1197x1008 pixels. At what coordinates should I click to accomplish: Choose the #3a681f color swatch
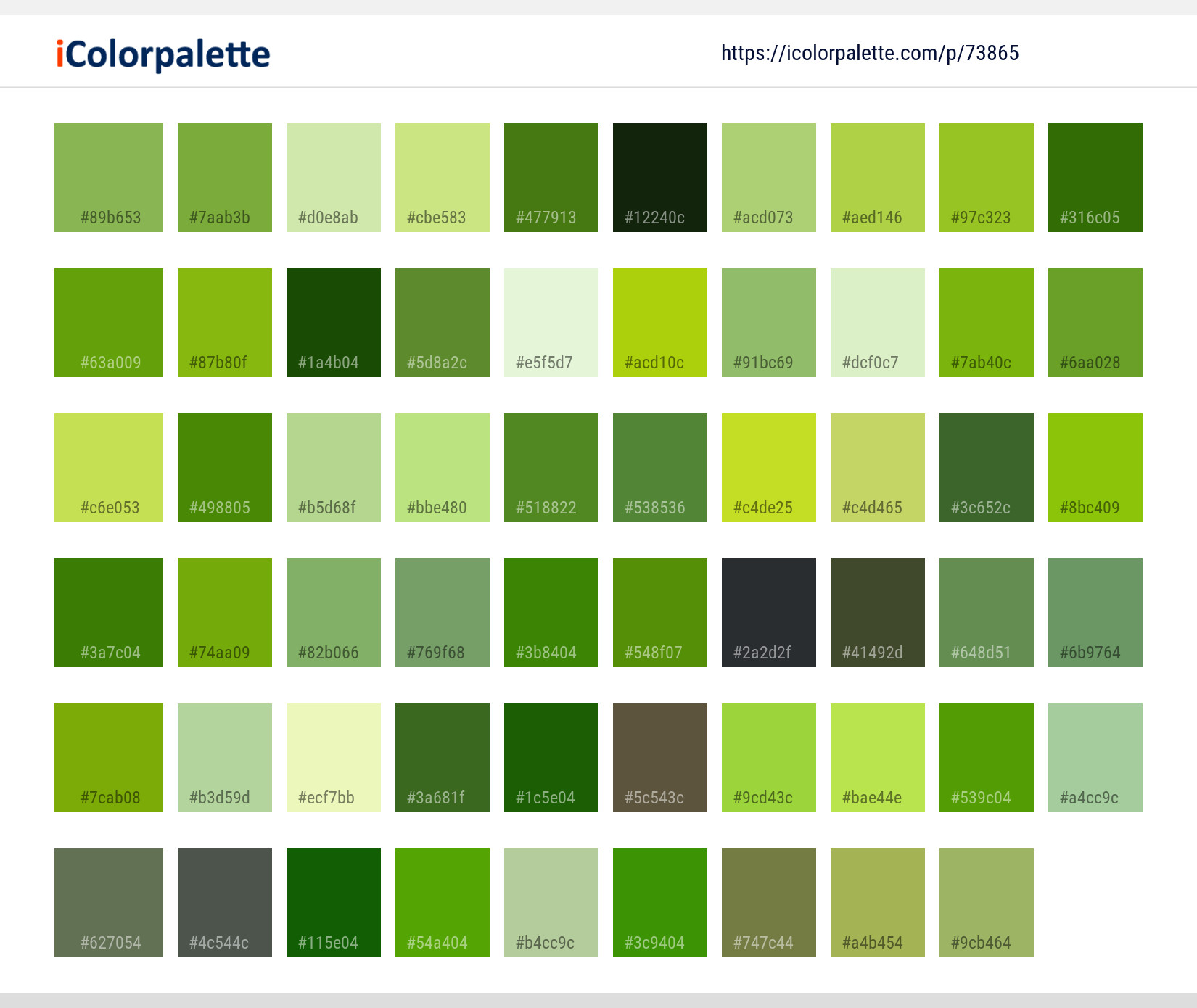point(443,758)
